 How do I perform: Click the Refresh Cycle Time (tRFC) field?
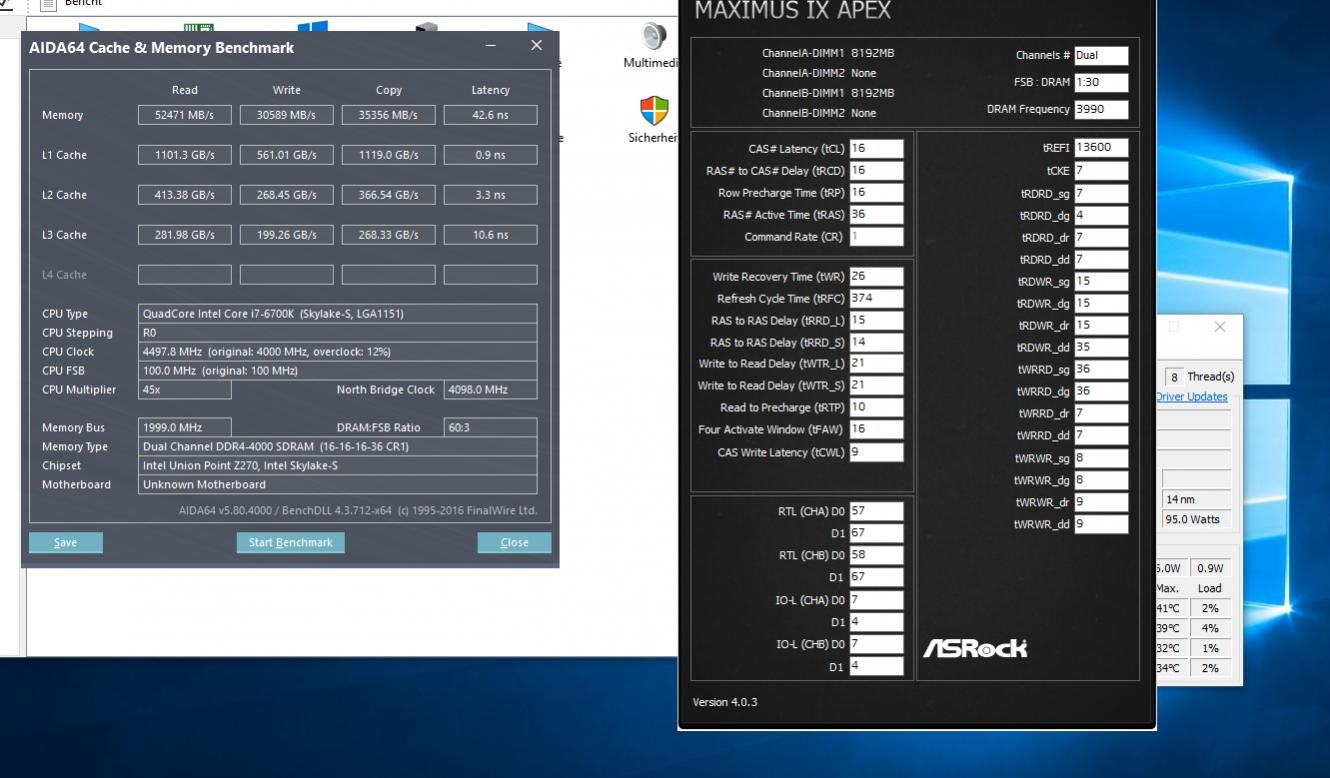[876, 299]
